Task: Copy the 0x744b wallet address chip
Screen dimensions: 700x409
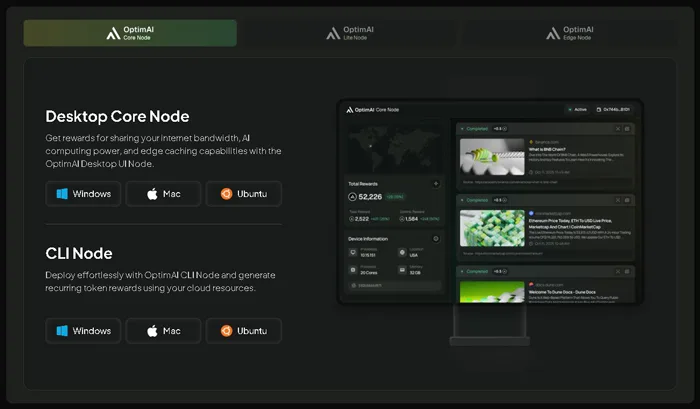Action: pos(613,109)
